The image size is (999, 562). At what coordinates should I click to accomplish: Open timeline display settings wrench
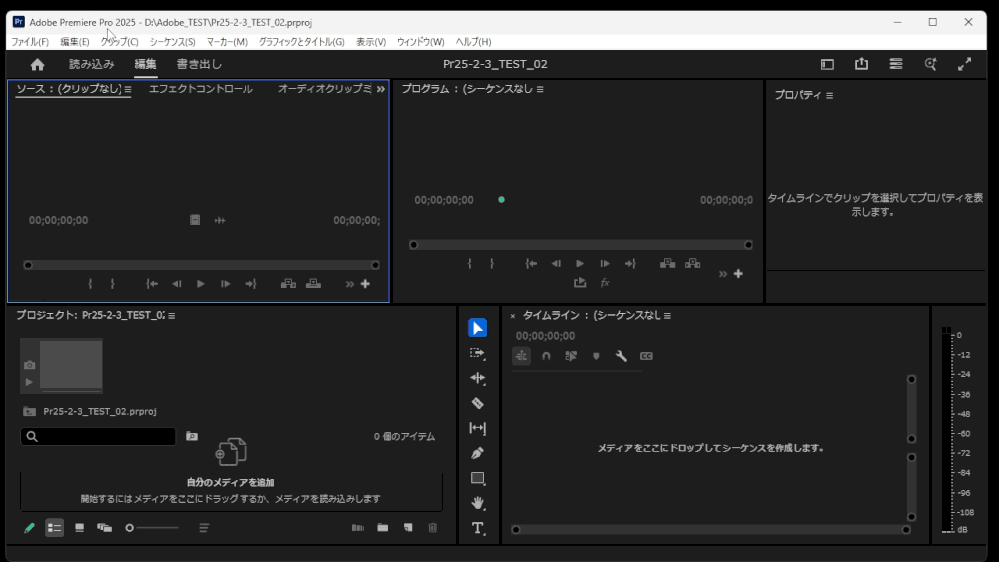click(621, 356)
